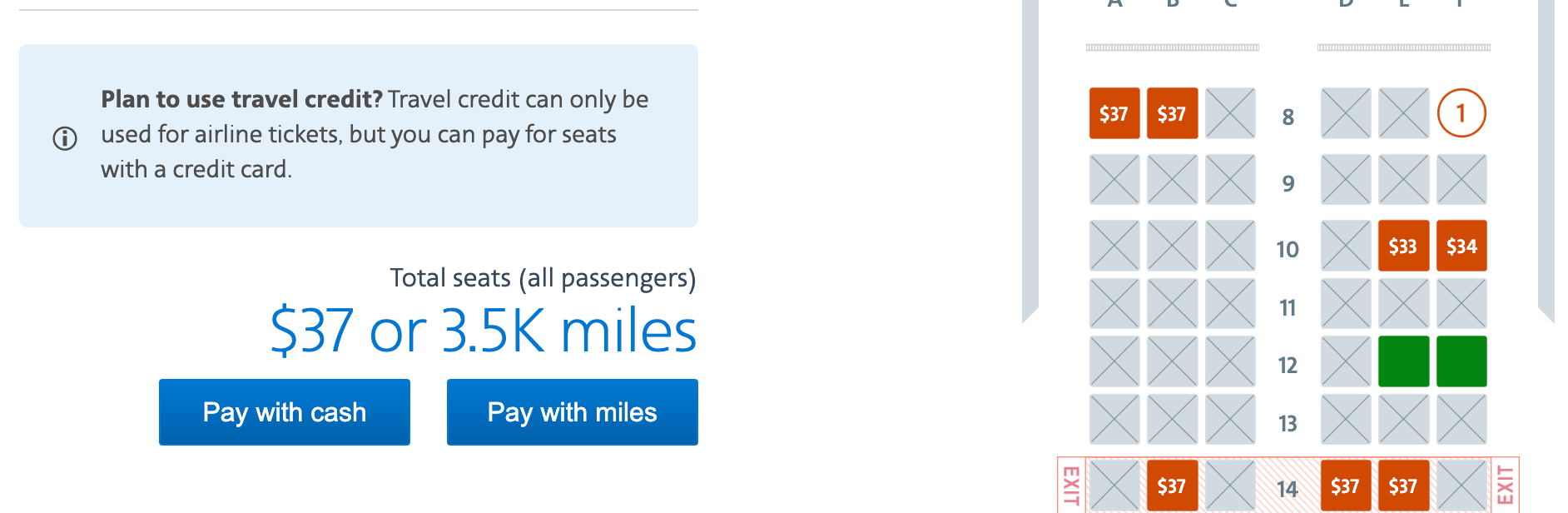Click the Pay with cash button
This screenshot has height=513, width=1568.
tap(284, 411)
